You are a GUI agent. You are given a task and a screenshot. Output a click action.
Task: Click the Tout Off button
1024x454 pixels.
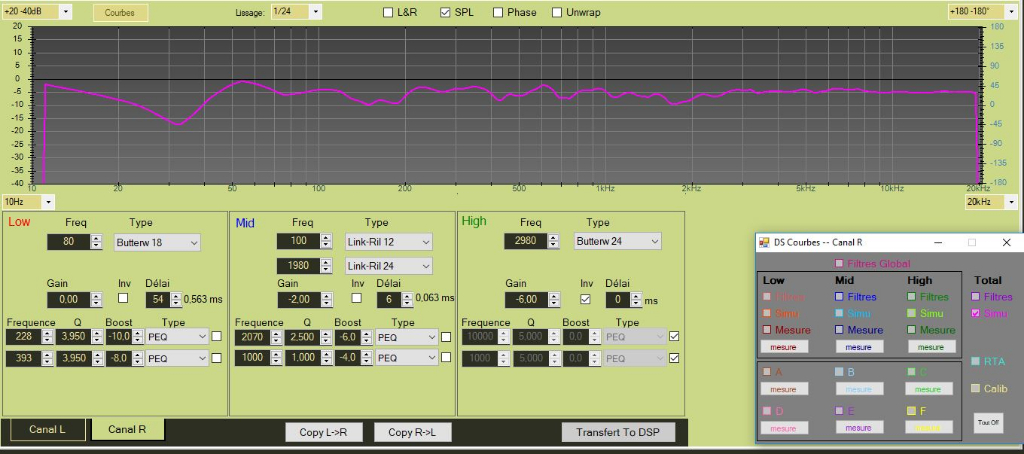click(x=988, y=423)
